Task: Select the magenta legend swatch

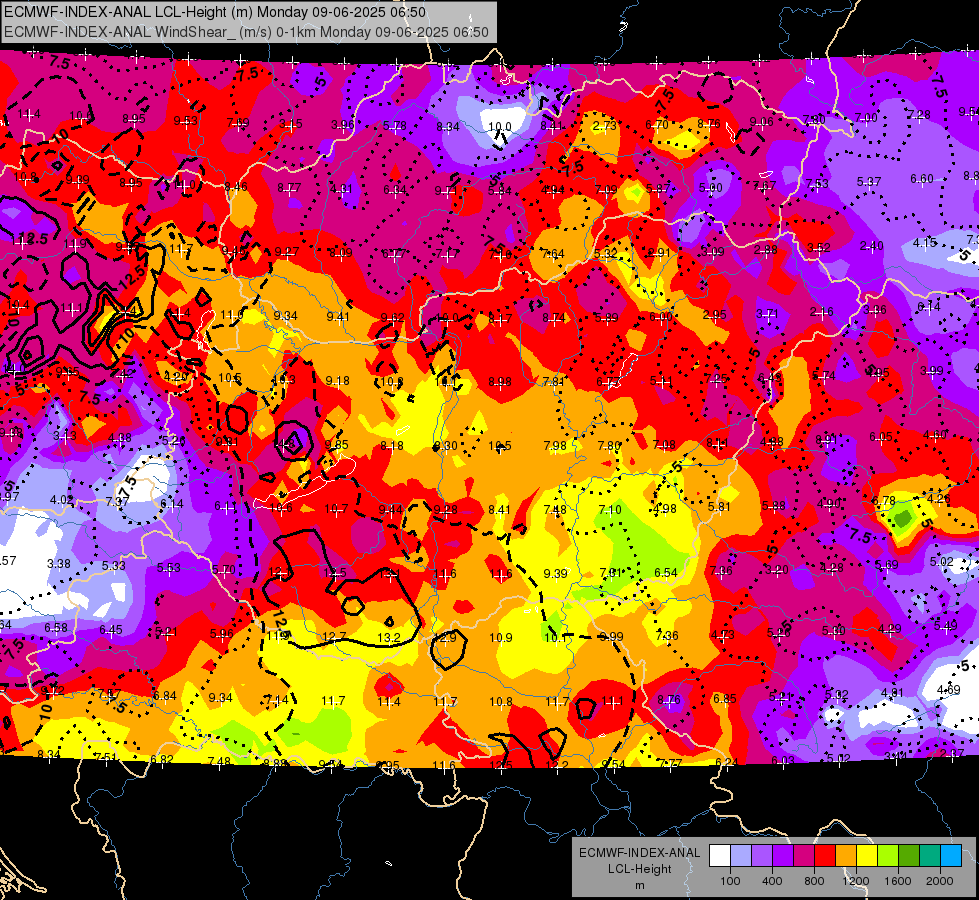Action: (804, 856)
